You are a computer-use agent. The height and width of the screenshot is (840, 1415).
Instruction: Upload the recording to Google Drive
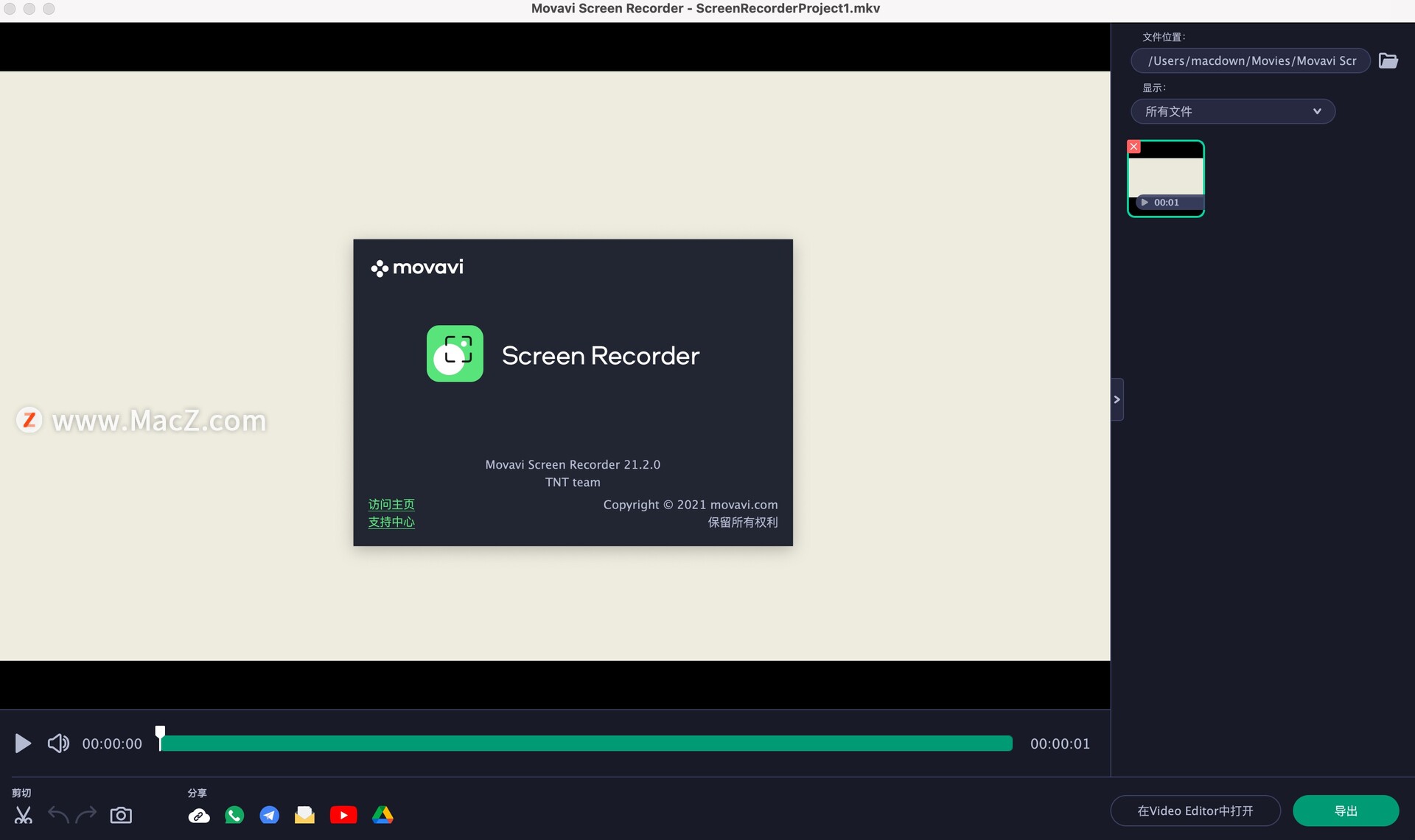coord(382,815)
